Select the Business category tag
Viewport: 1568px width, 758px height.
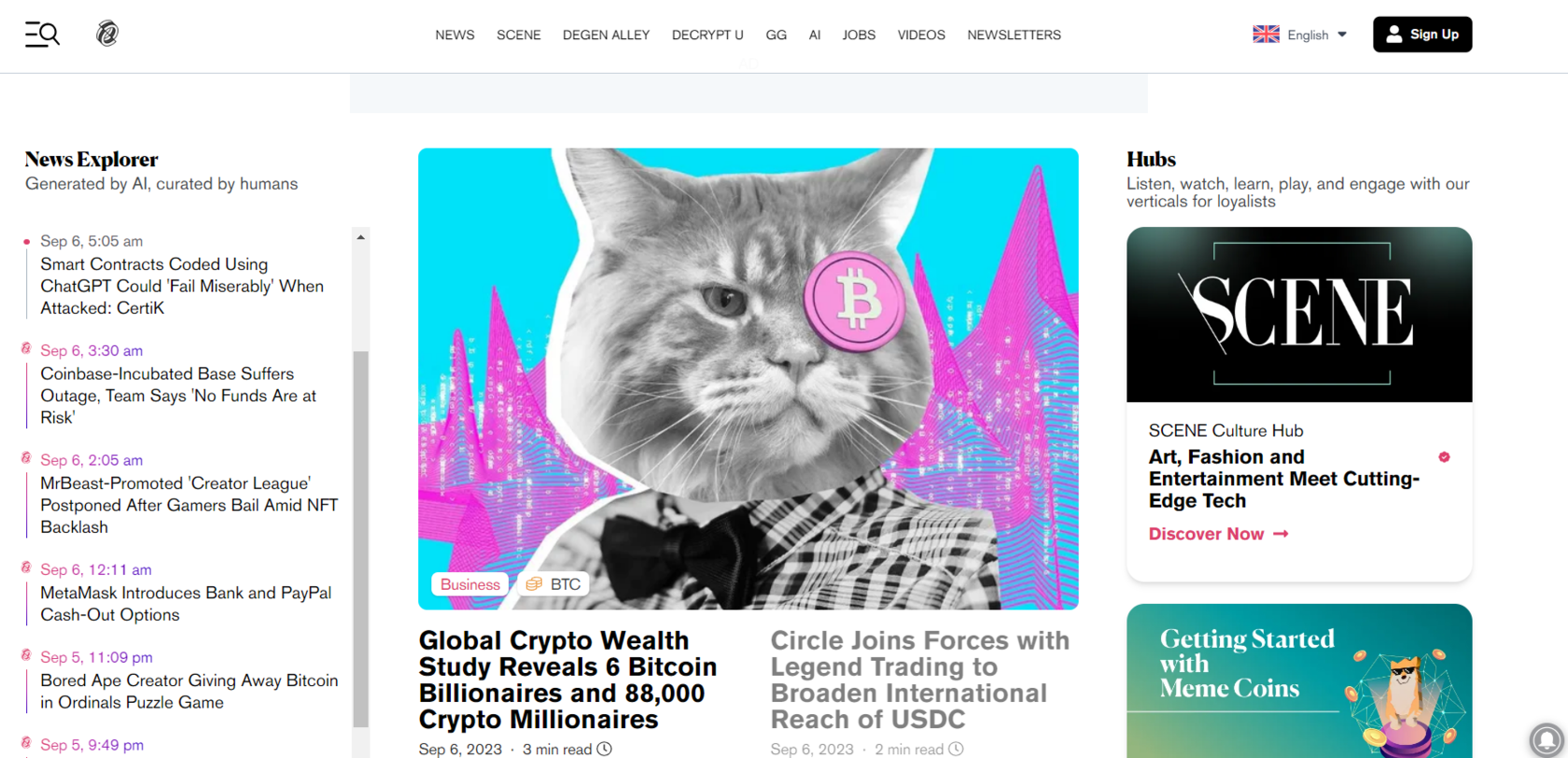[x=469, y=584]
